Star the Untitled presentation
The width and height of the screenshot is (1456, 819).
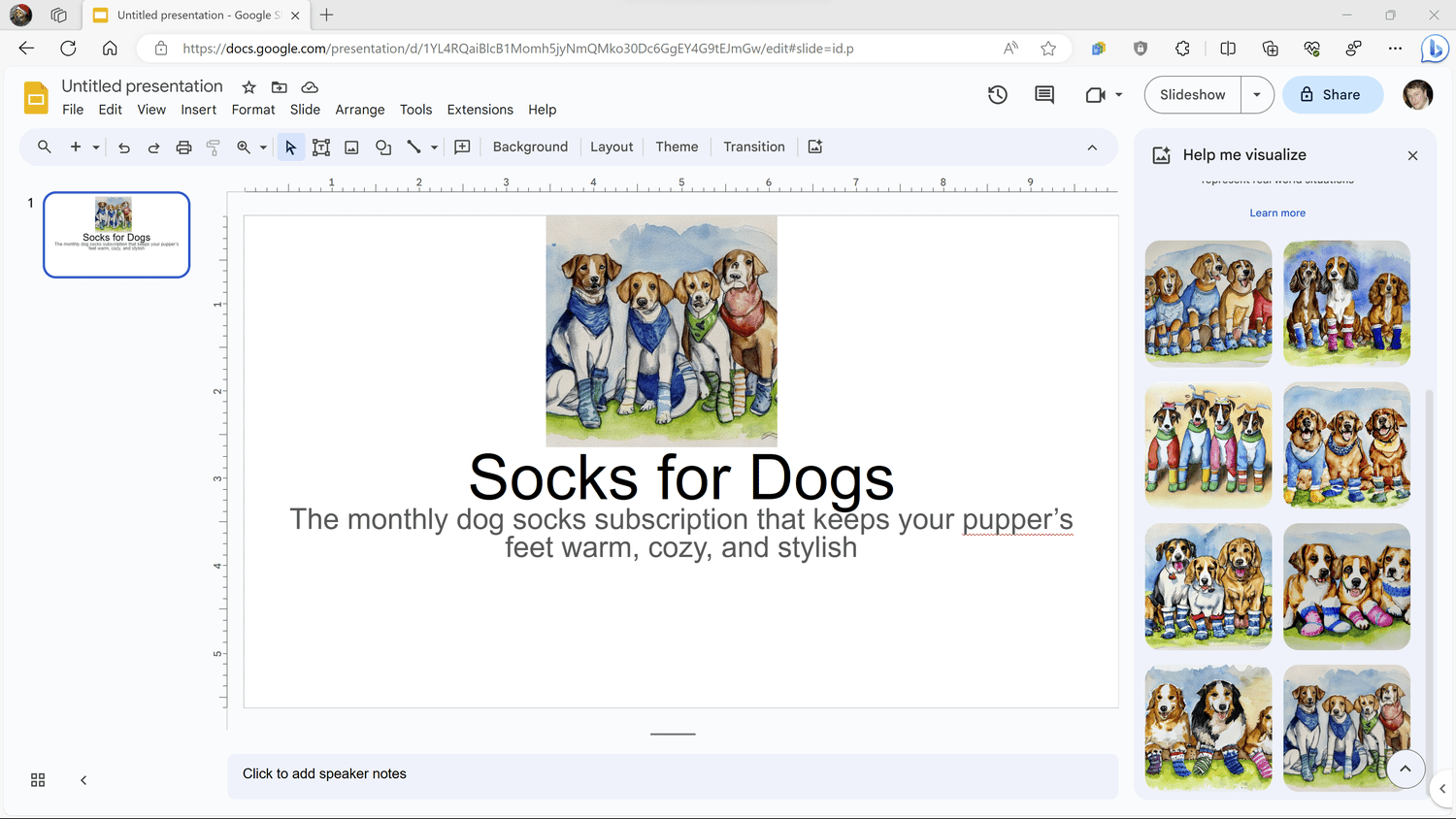[248, 87]
